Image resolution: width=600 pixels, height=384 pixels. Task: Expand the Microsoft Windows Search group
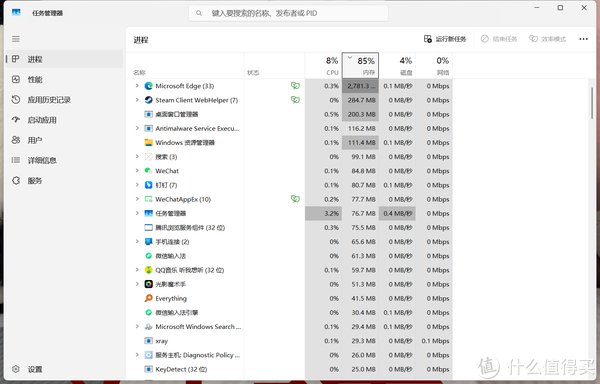[137, 326]
